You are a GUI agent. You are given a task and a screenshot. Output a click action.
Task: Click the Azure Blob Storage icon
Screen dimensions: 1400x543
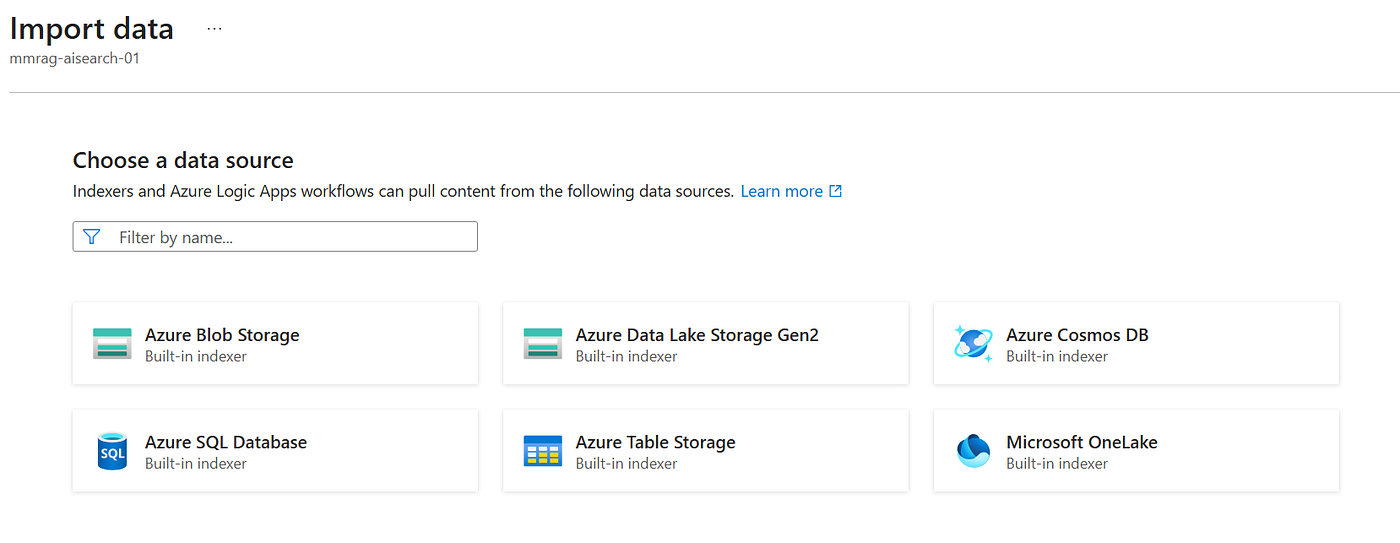[112, 344]
